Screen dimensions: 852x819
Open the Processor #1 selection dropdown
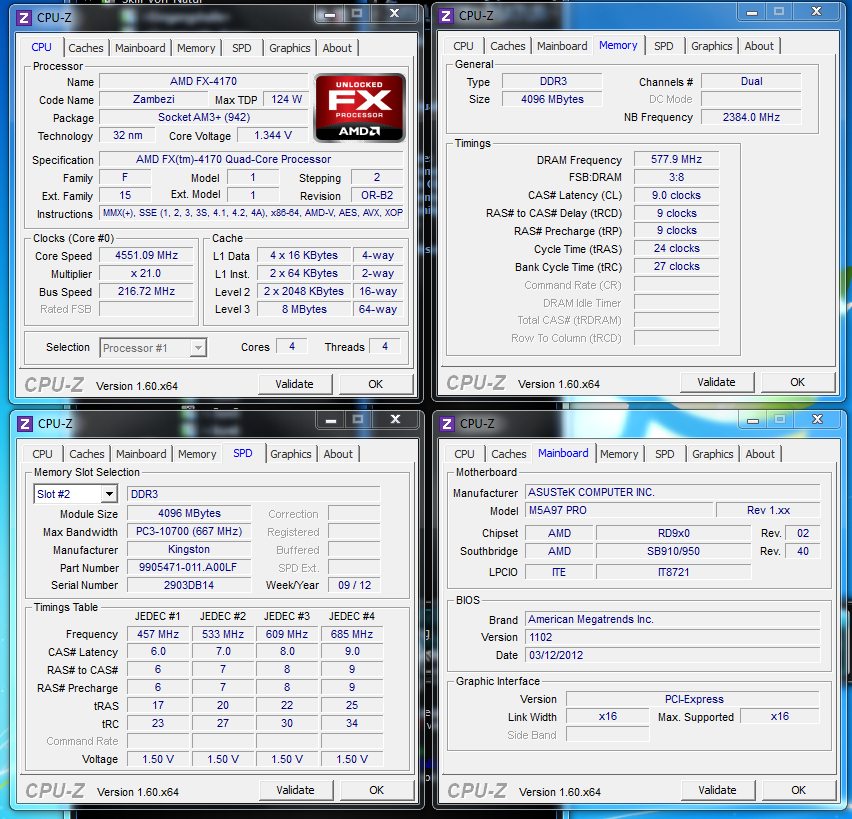point(198,348)
